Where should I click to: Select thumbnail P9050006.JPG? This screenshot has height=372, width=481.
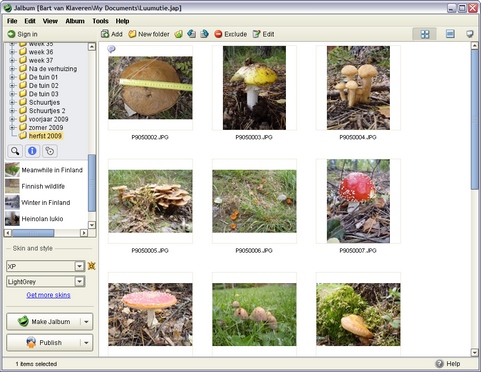coord(254,201)
